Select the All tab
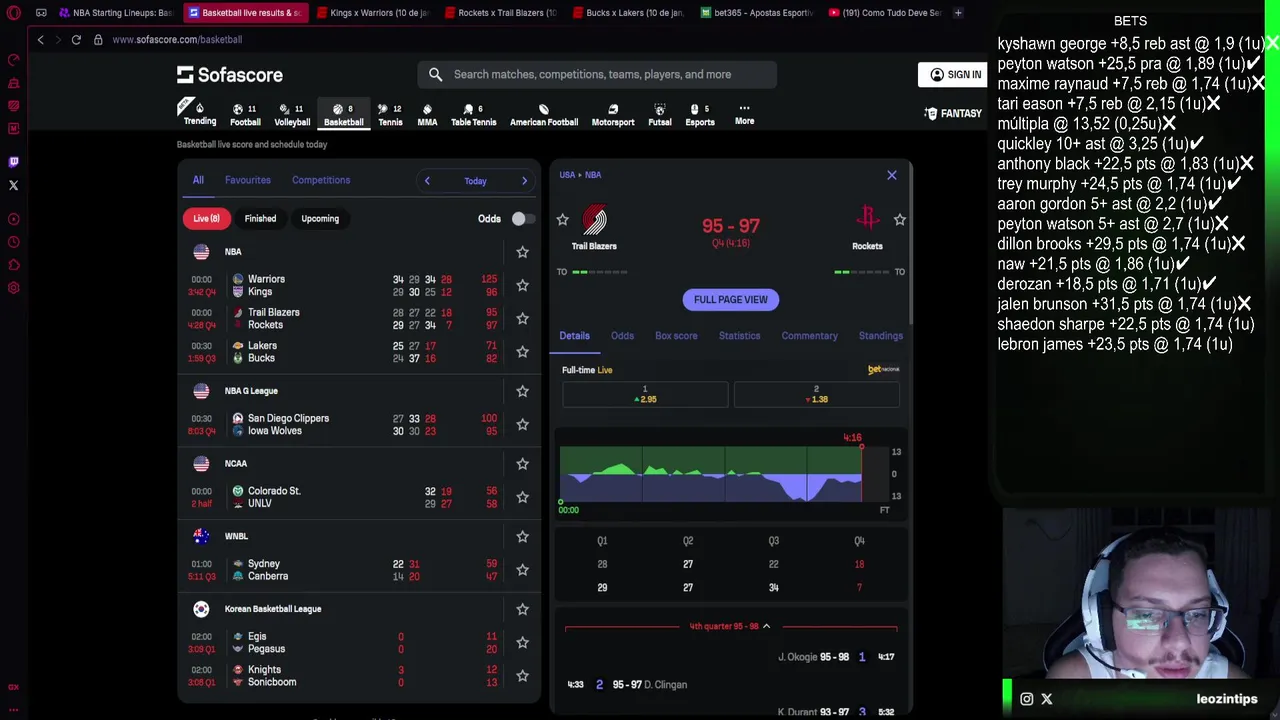 tap(198, 180)
